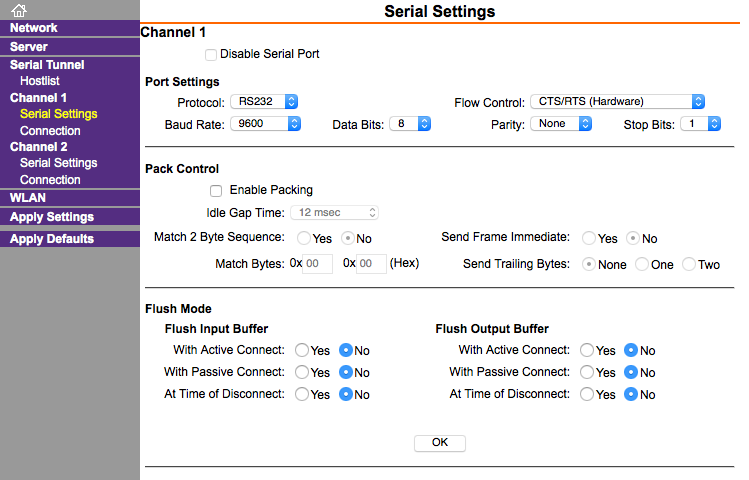Open the Protocol dropdown
Screen dimensions: 749x480
coord(264,101)
